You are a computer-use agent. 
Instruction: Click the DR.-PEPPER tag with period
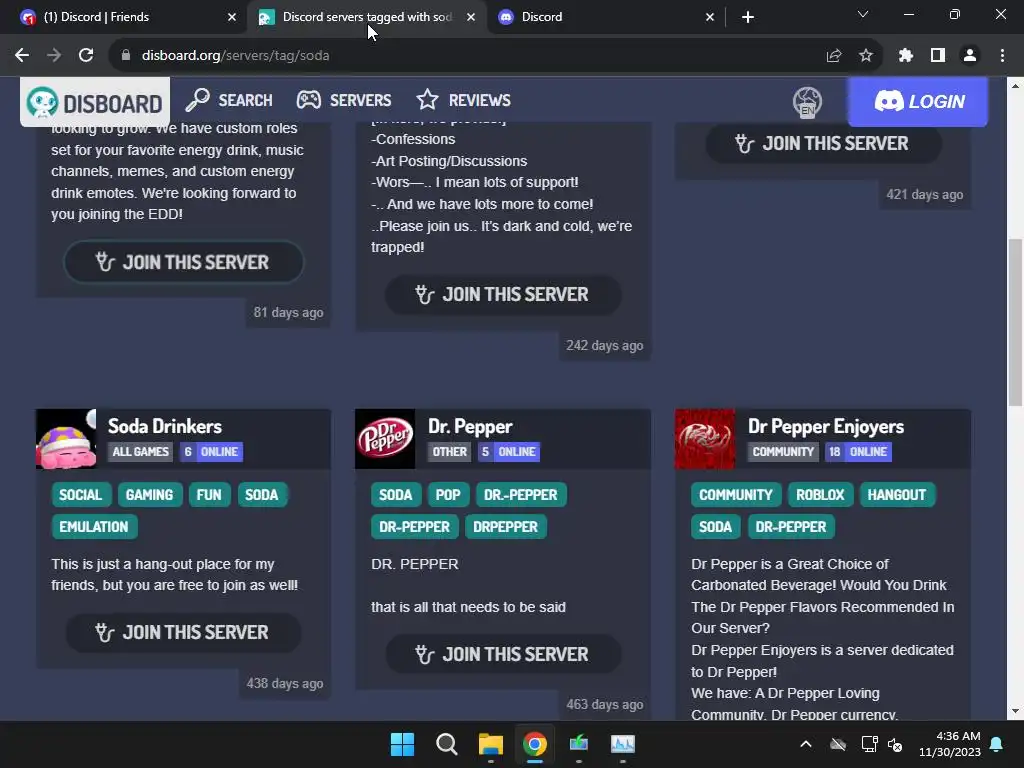tap(520, 495)
